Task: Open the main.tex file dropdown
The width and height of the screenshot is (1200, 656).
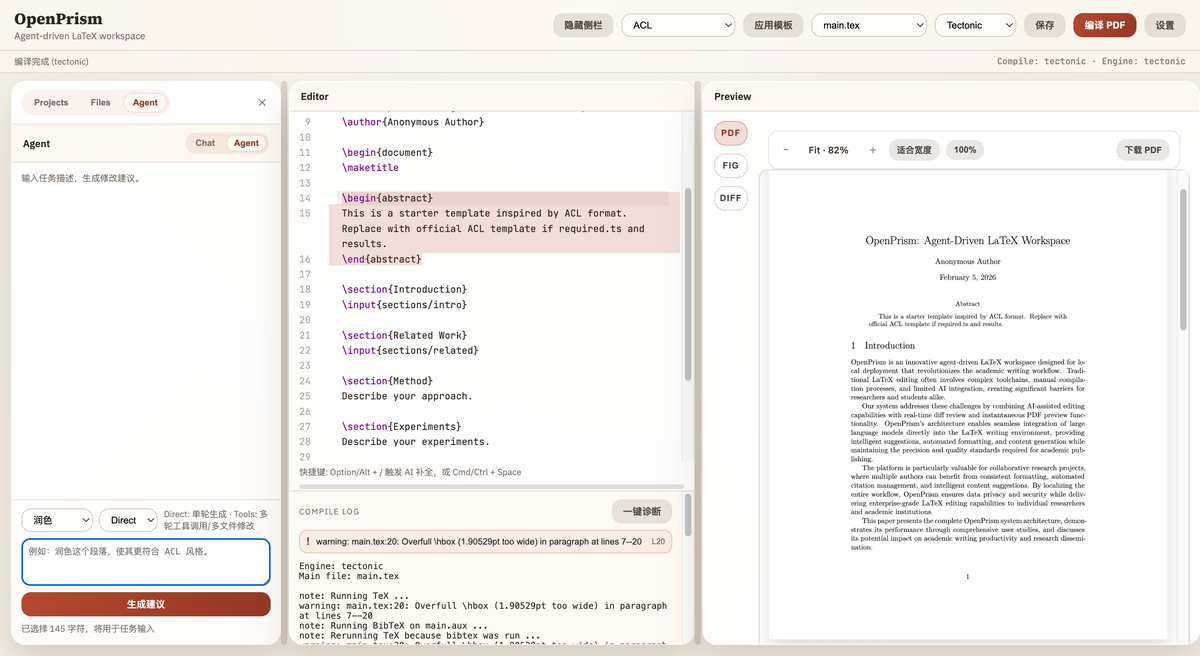Action: (x=869, y=25)
